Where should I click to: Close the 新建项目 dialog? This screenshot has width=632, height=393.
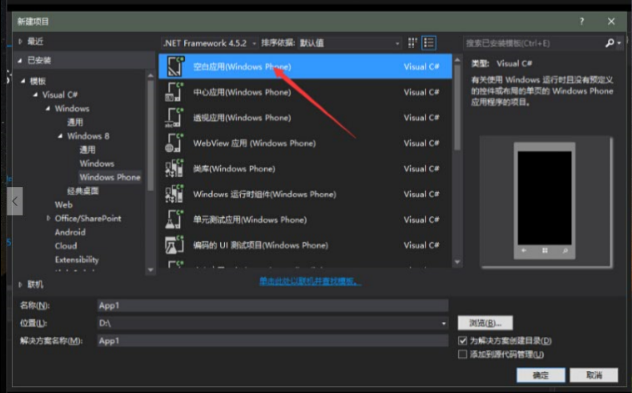coord(611,21)
